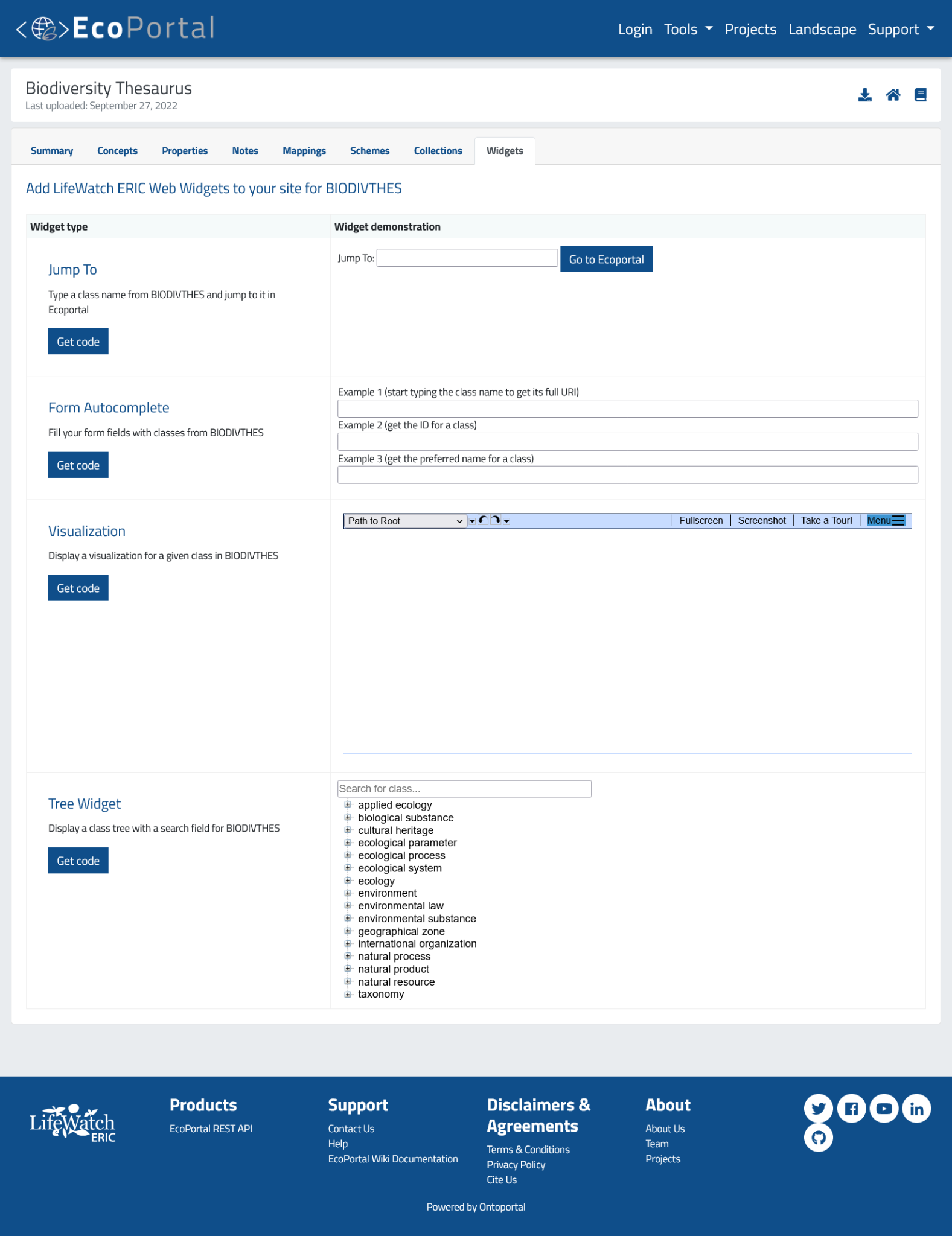This screenshot has height=1236, width=952.
Task: Focus the Example 3 preferred name field
Action: pos(628,475)
